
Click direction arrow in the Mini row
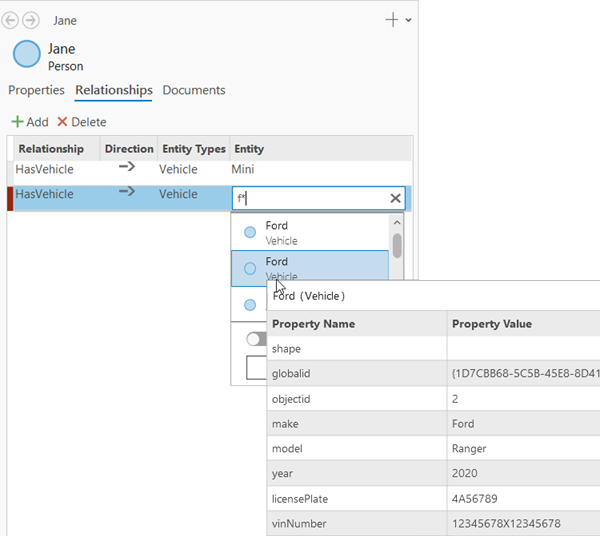click(127, 168)
